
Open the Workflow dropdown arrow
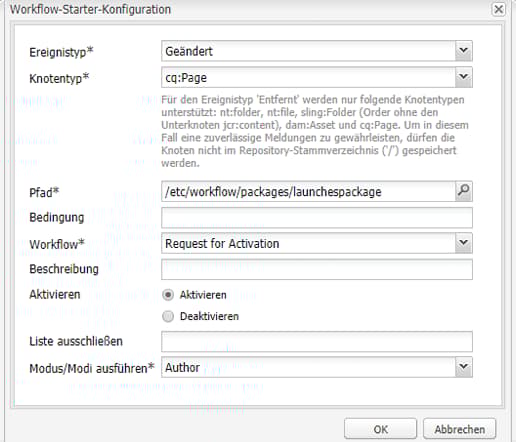point(464,243)
